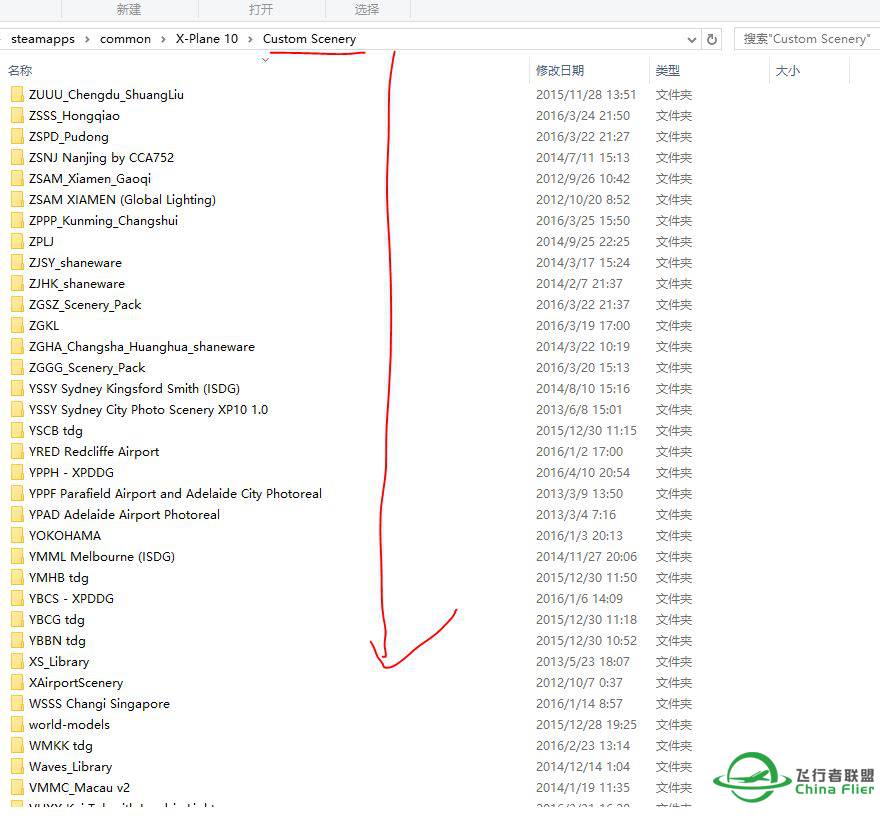Sort by the 名称 column header
880x823 pixels.
pyautogui.click(x=20, y=71)
